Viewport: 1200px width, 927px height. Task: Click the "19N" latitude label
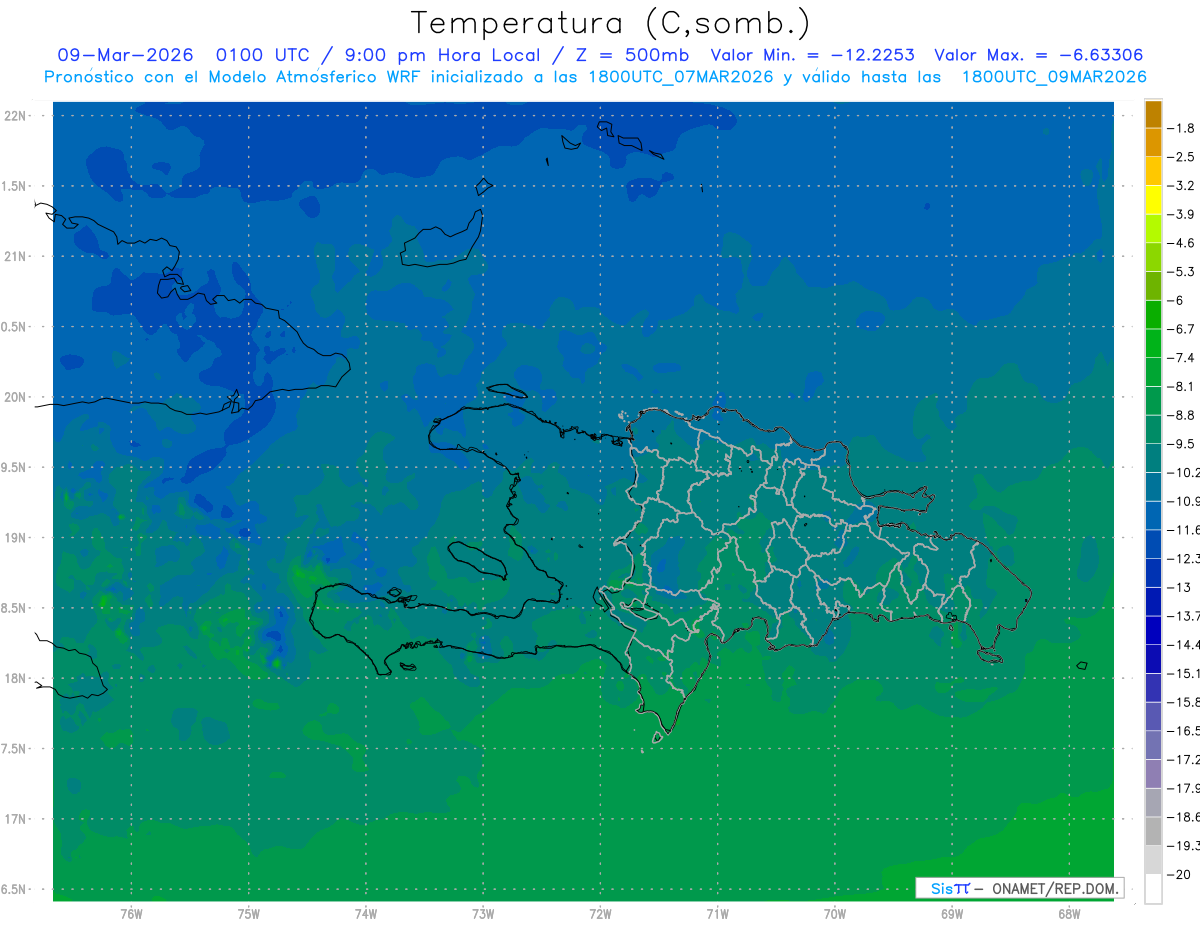pos(14,538)
